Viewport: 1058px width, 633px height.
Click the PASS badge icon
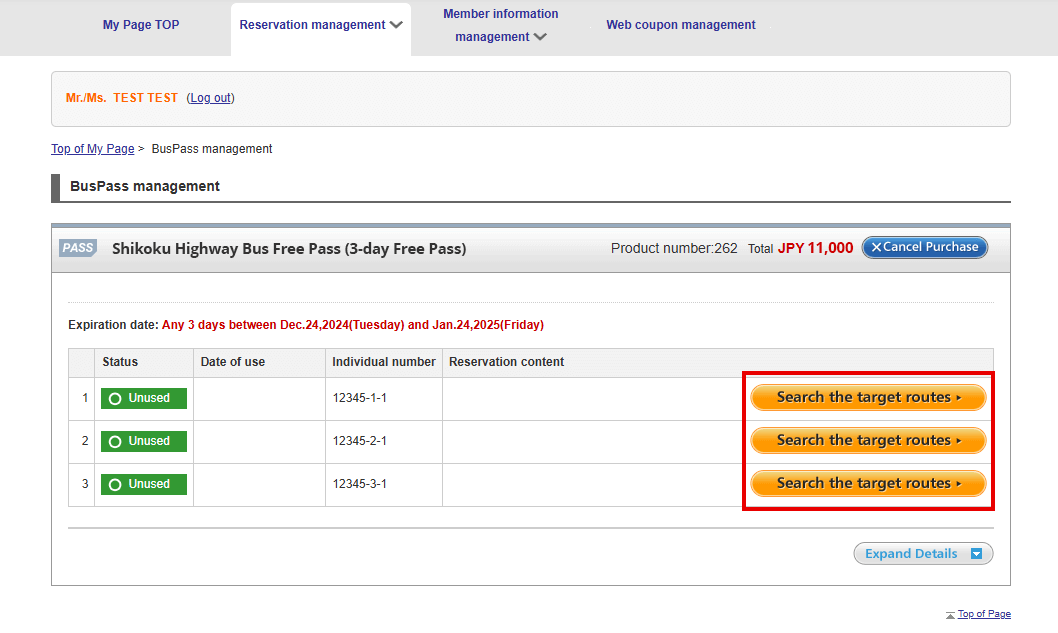78,248
